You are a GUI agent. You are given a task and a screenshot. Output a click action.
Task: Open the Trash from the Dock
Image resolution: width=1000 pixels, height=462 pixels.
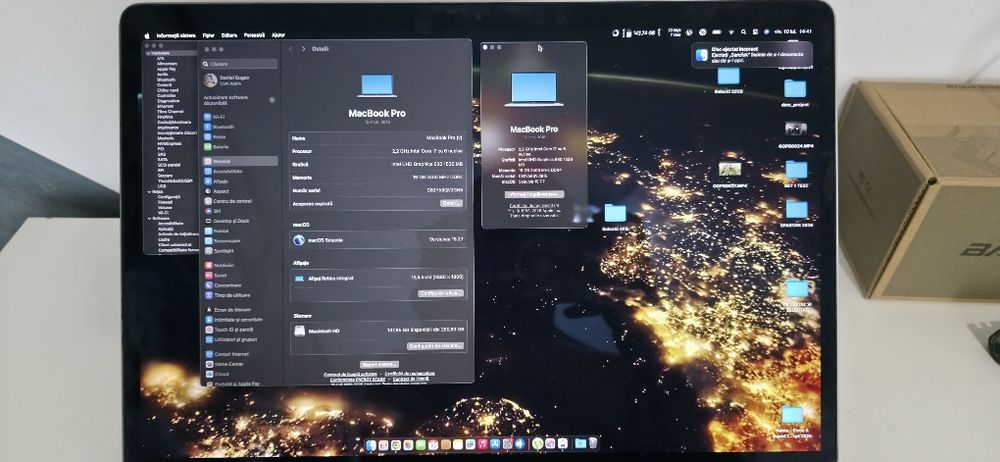click(593, 443)
